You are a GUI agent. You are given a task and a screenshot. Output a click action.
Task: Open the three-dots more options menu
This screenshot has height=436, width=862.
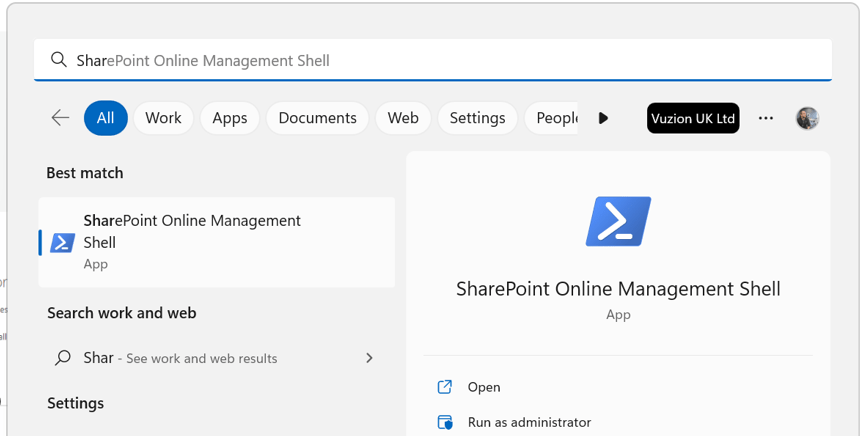pos(766,118)
